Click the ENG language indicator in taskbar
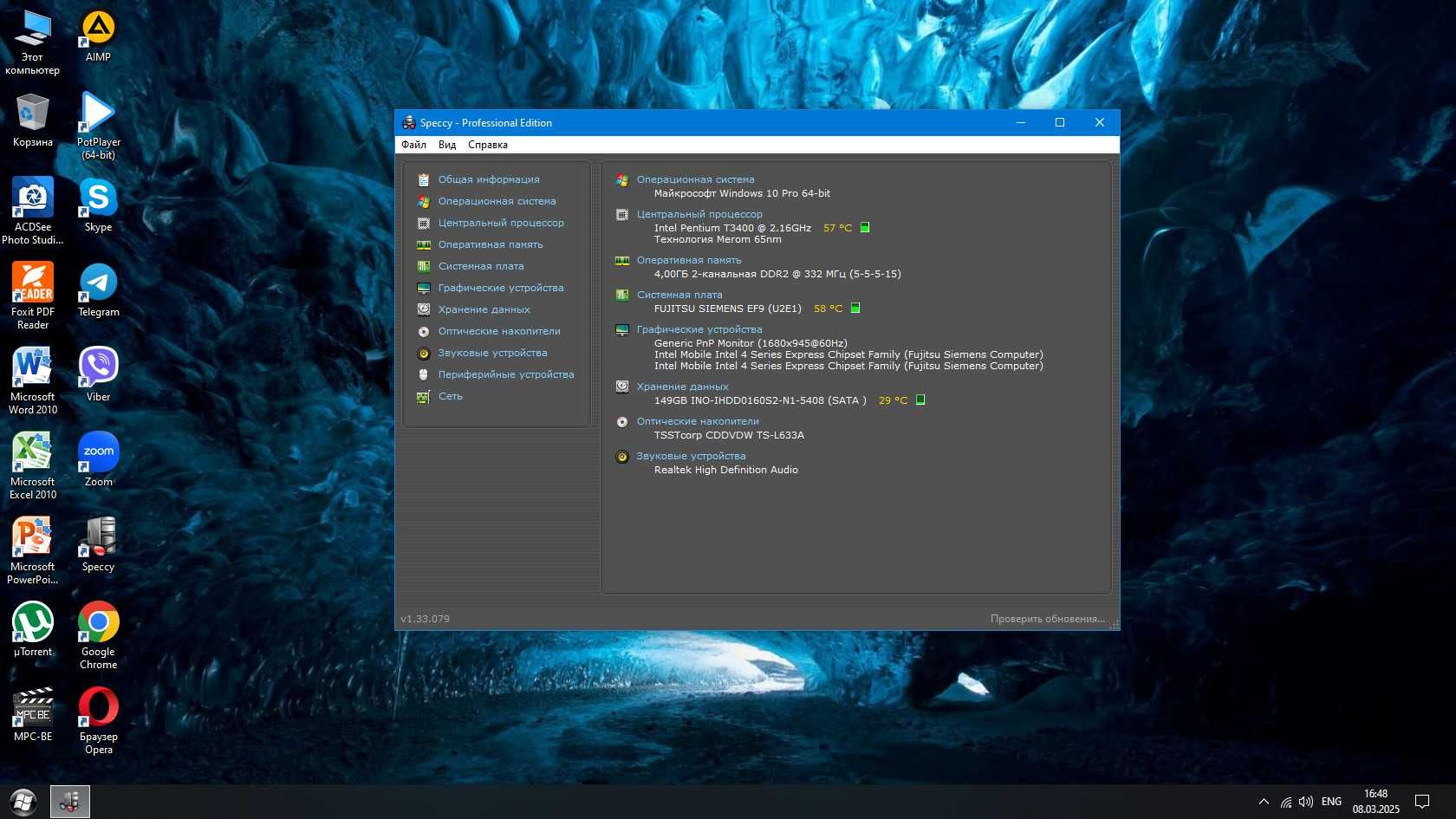Screen dimensions: 1456x819 tap(1331, 802)
